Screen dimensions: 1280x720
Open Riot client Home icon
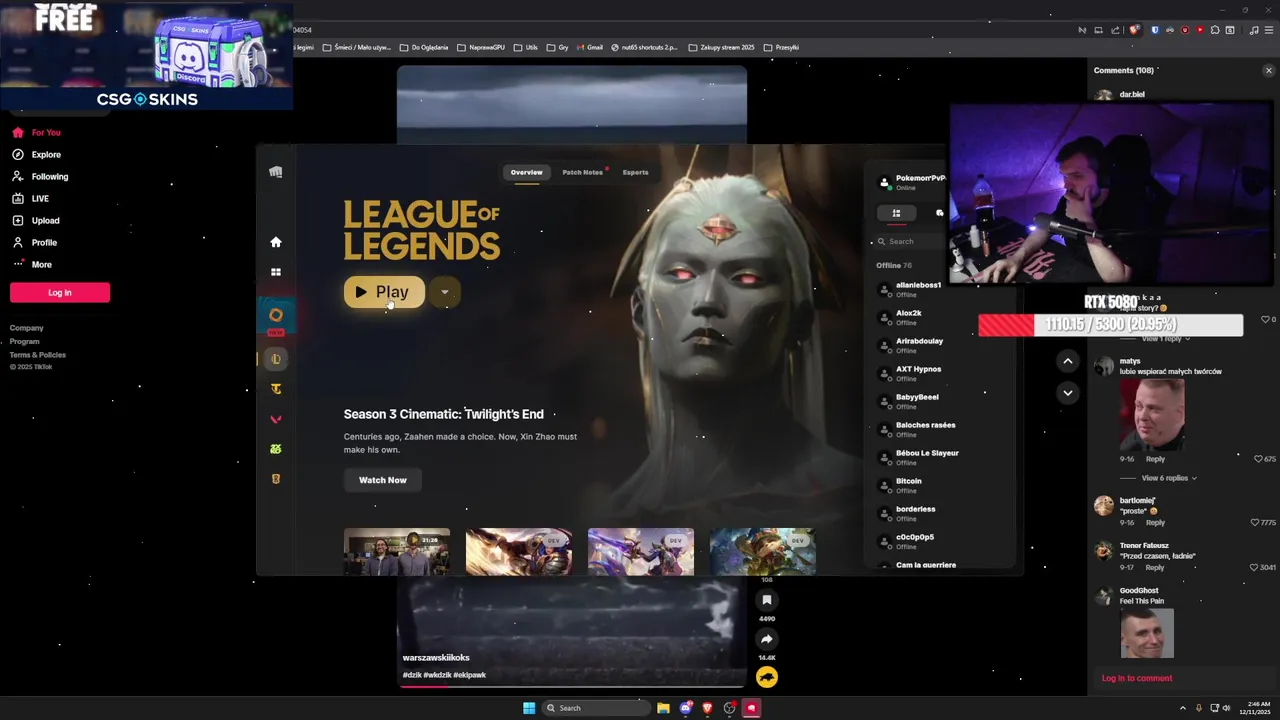tap(276, 242)
